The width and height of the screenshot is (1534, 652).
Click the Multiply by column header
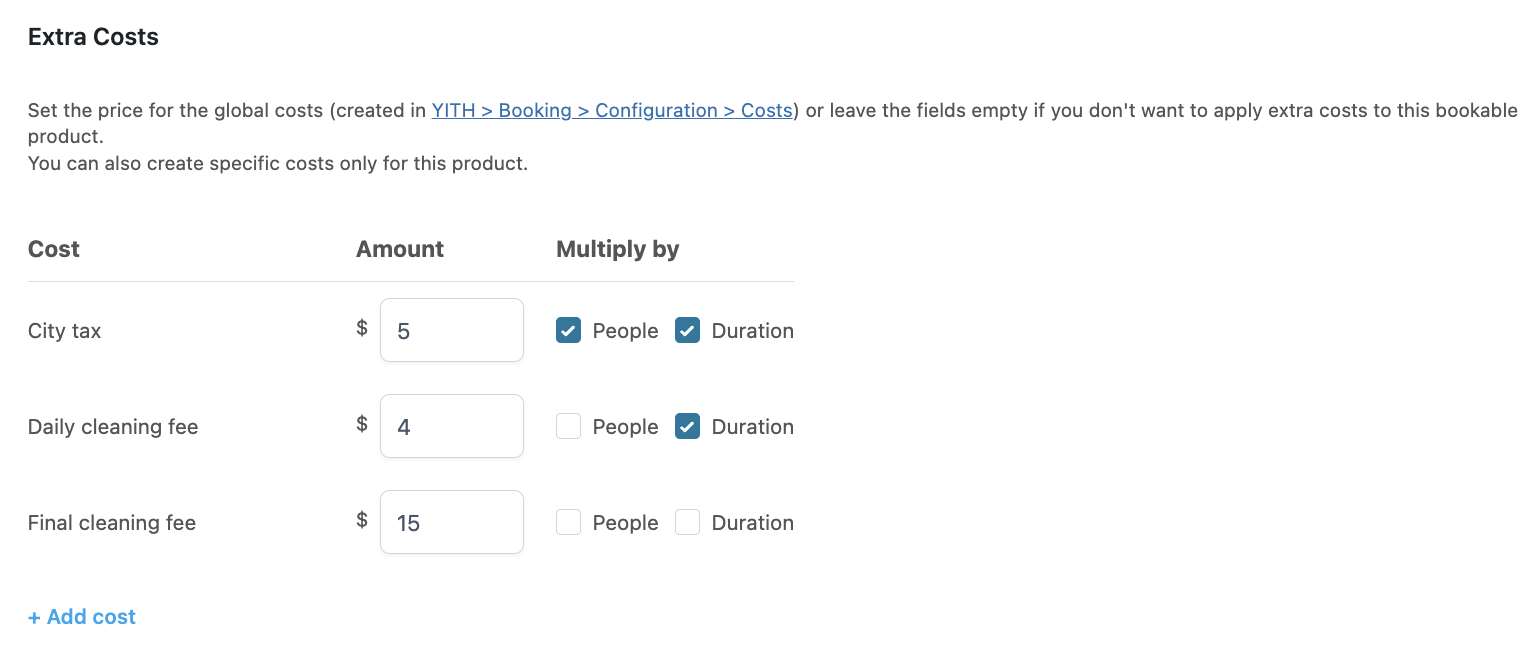pos(617,249)
